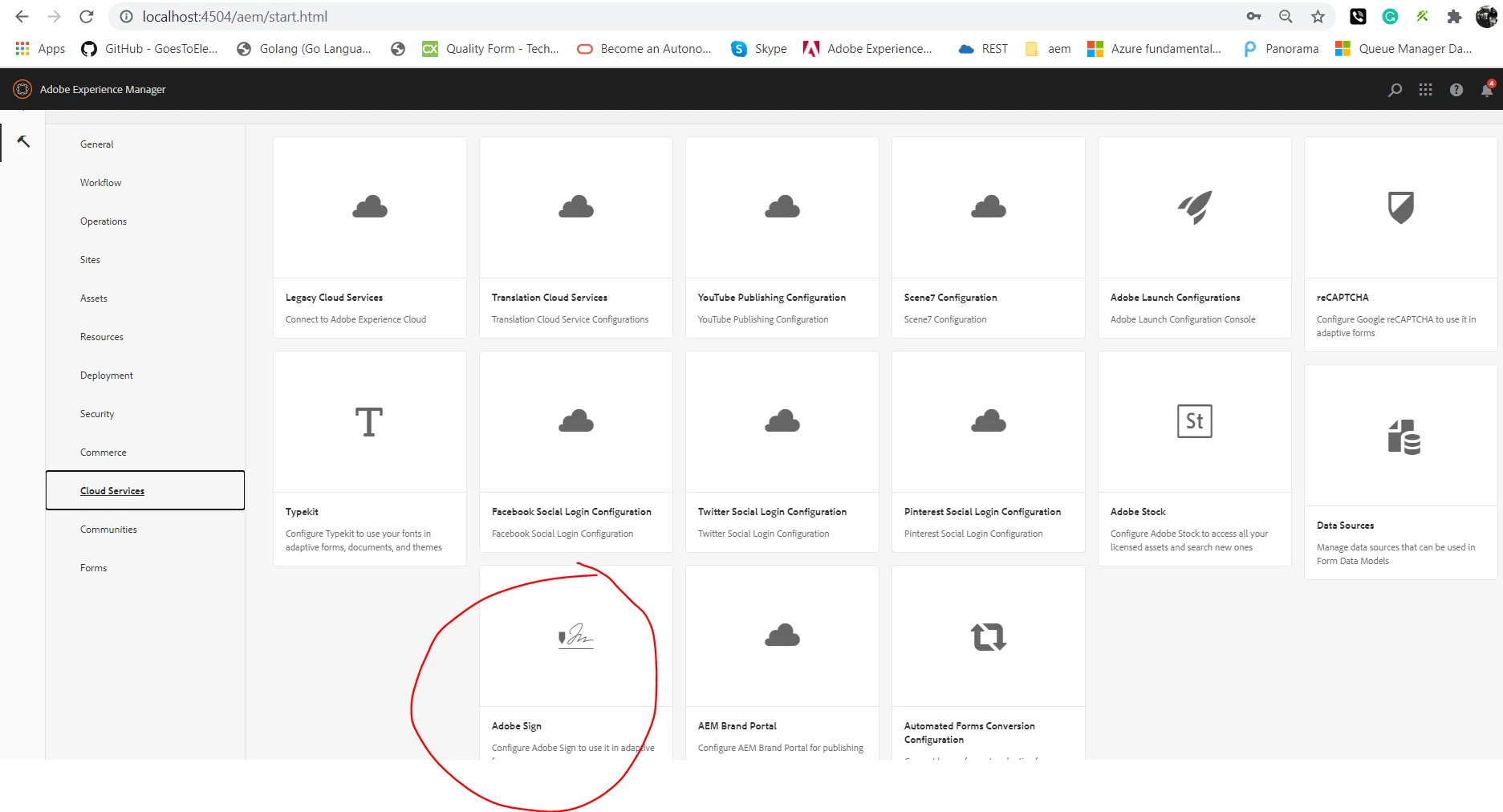The width and height of the screenshot is (1503, 812).
Task: Click 'Translation Cloud Service Configurations' description
Action: 570,319
